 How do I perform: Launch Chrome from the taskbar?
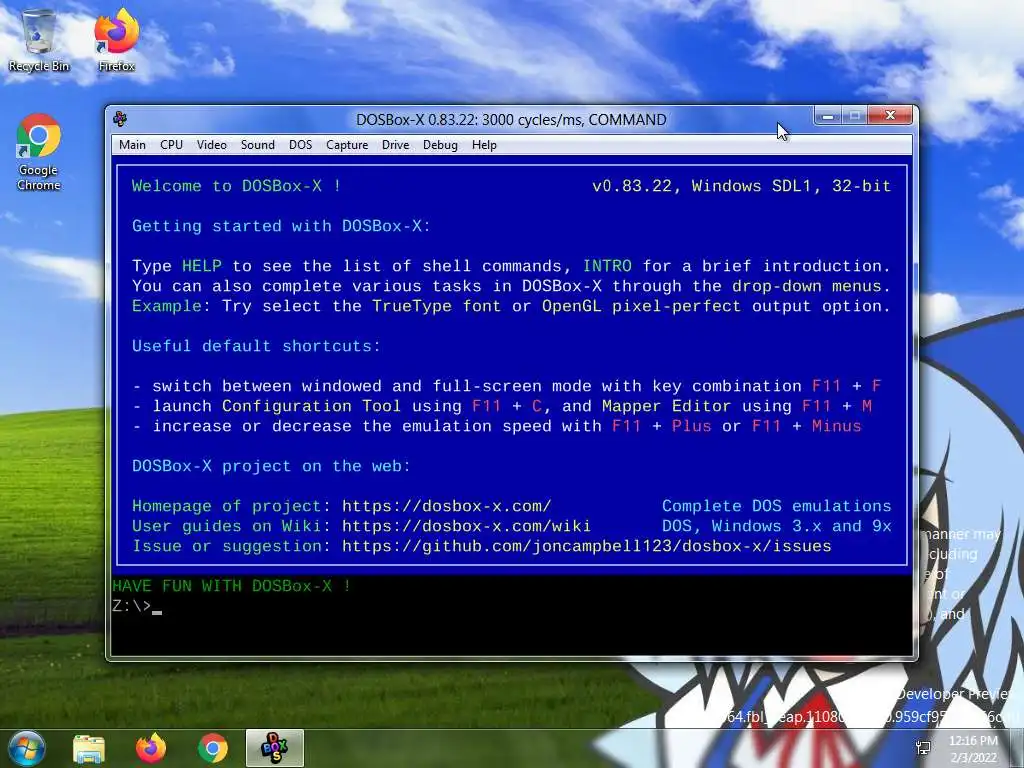pyautogui.click(x=212, y=748)
